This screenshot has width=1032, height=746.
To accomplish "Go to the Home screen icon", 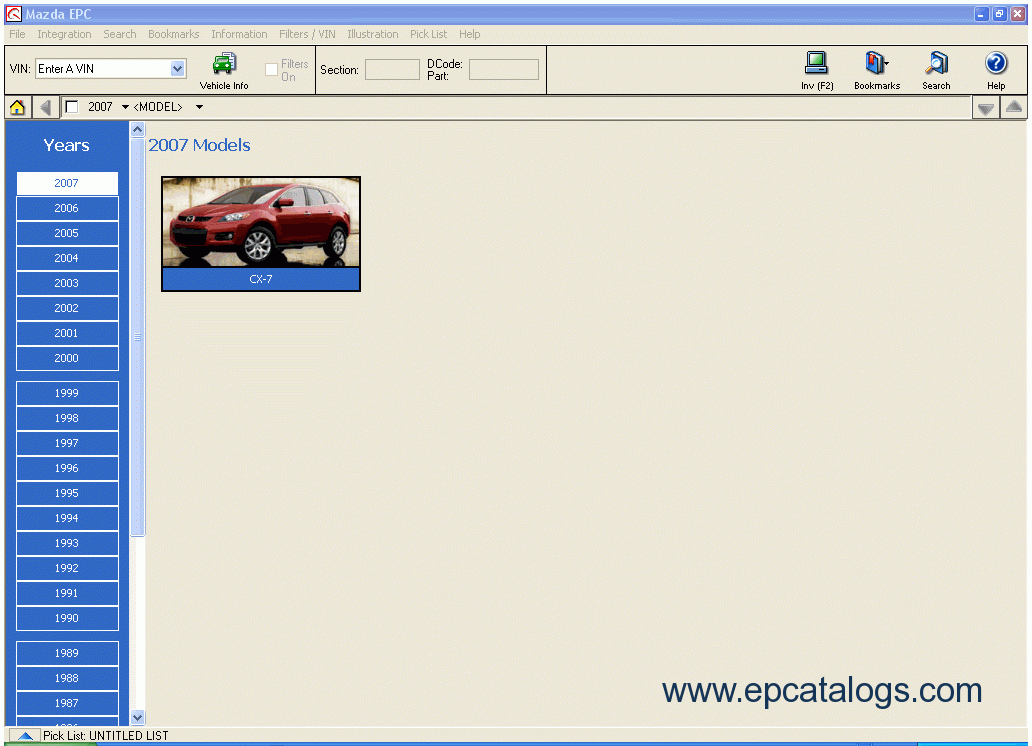I will tap(17, 107).
